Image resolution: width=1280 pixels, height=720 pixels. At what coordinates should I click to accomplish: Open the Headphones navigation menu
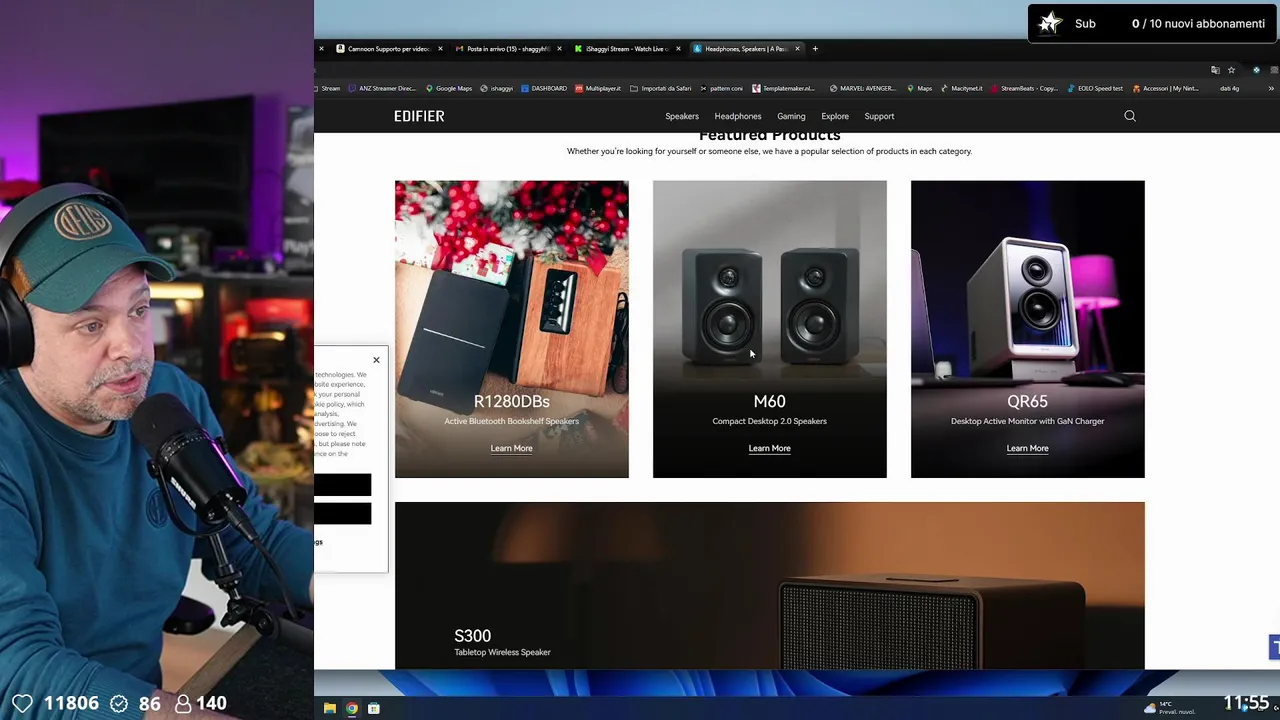tap(738, 116)
